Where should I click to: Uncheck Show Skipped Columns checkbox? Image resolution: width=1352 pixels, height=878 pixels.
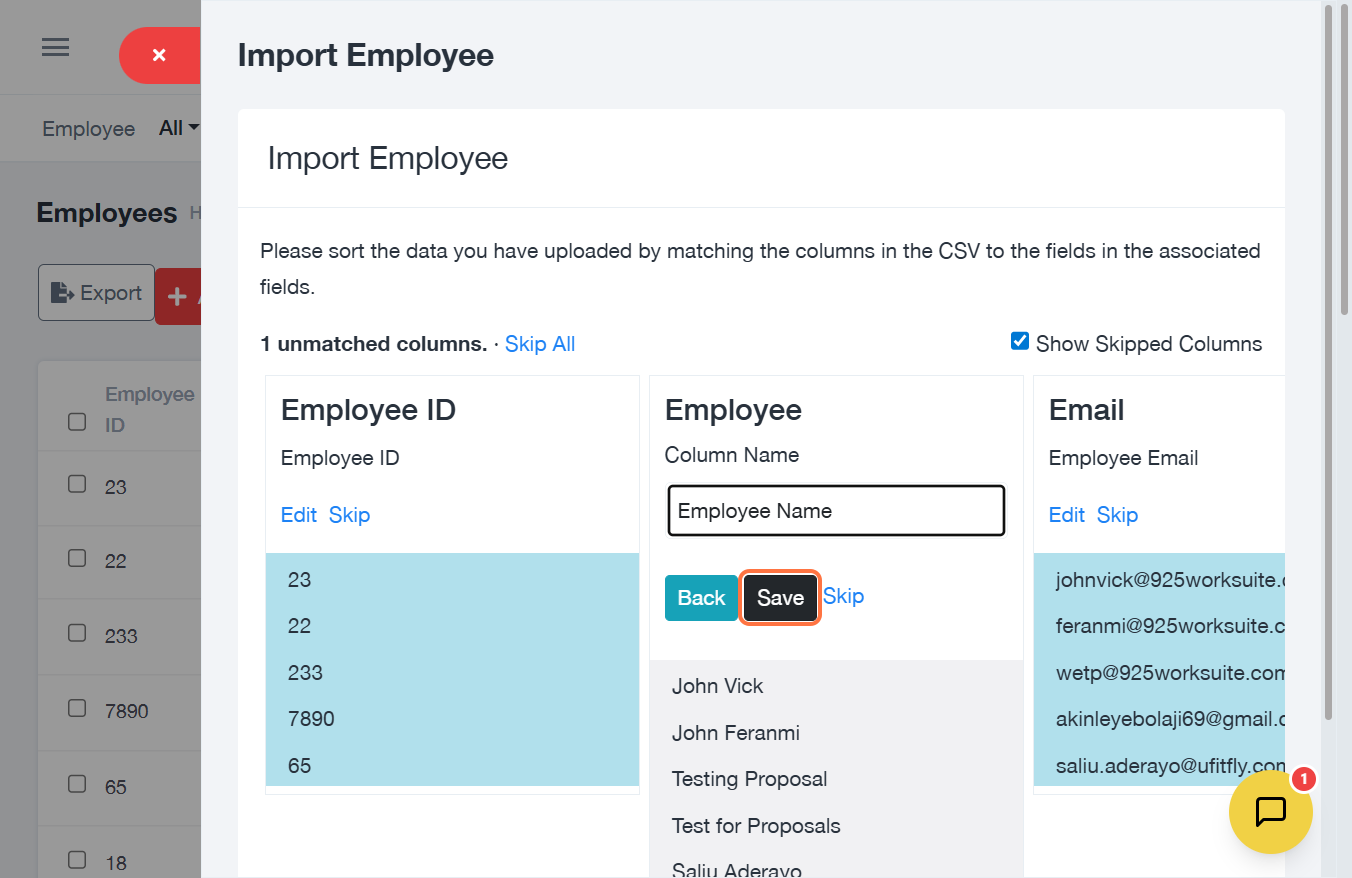1020,342
